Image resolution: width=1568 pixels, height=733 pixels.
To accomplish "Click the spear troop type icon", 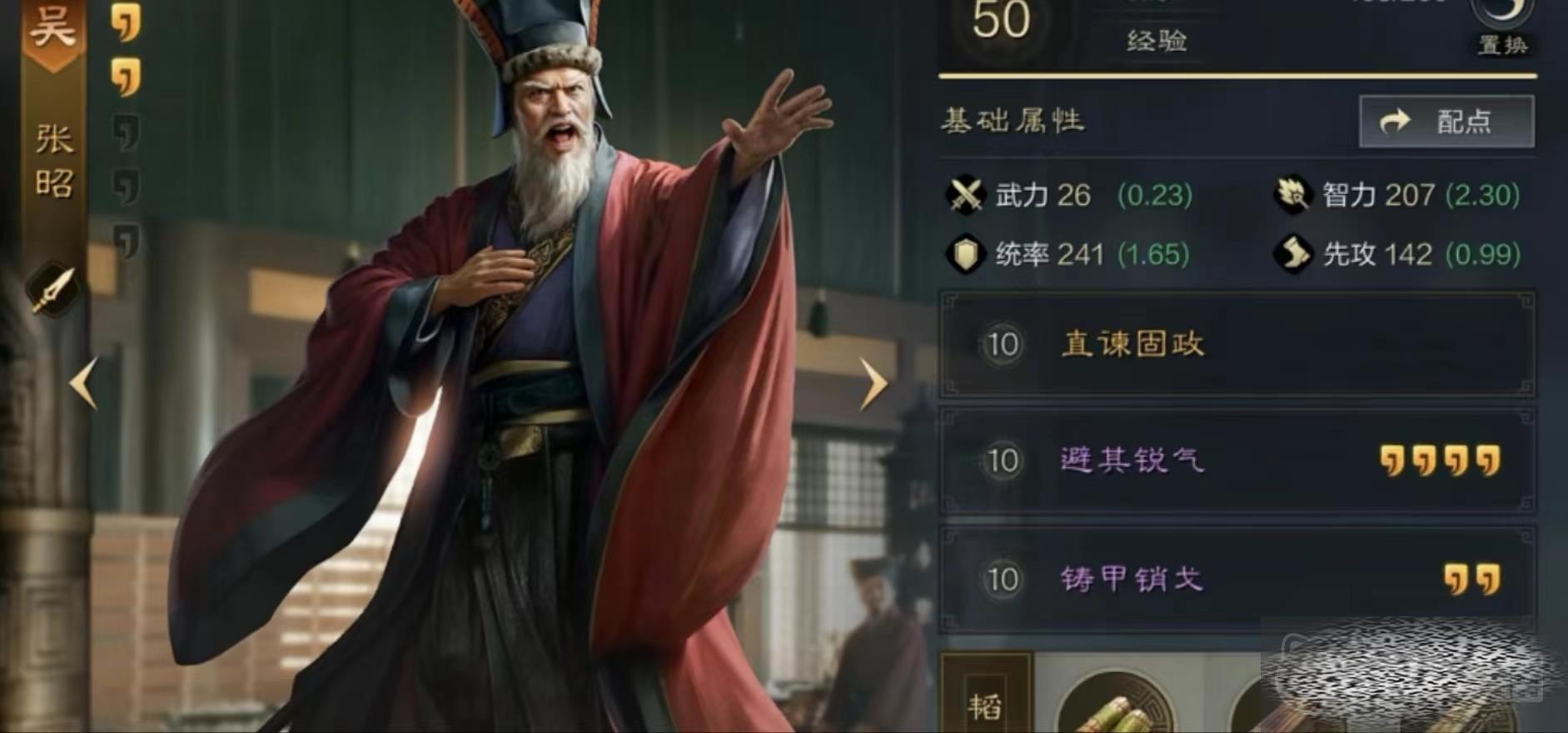I will point(54,289).
